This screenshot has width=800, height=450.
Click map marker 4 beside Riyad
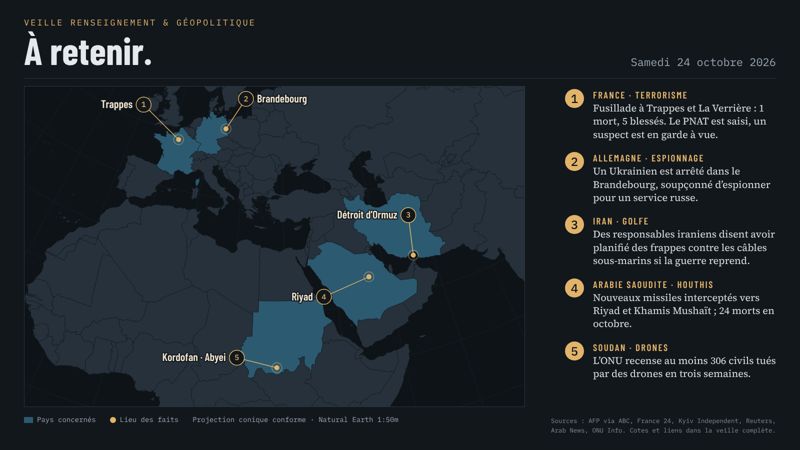(323, 296)
